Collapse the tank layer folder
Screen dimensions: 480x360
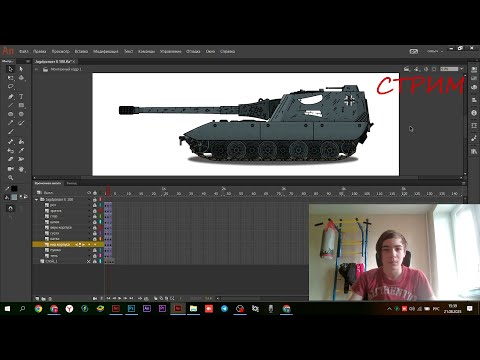(x=36, y=200)
